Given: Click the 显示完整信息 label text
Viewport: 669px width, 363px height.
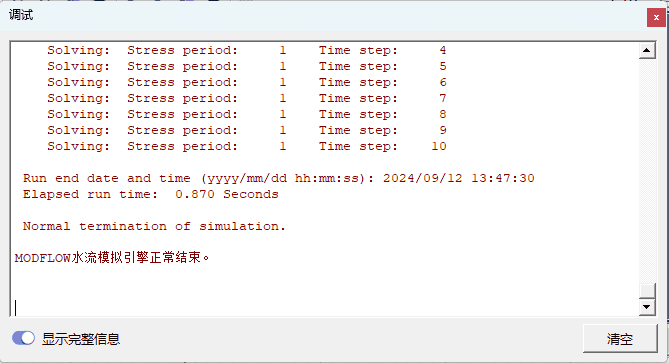Looking at the screenshot, I should [81, 339].
